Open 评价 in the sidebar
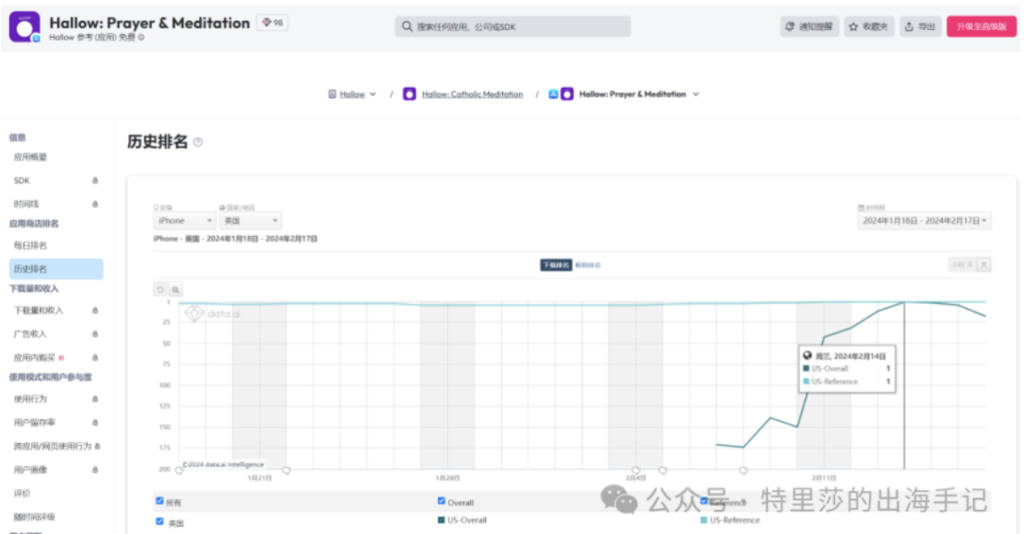The image size is (1024, 534). click(22, 493)
